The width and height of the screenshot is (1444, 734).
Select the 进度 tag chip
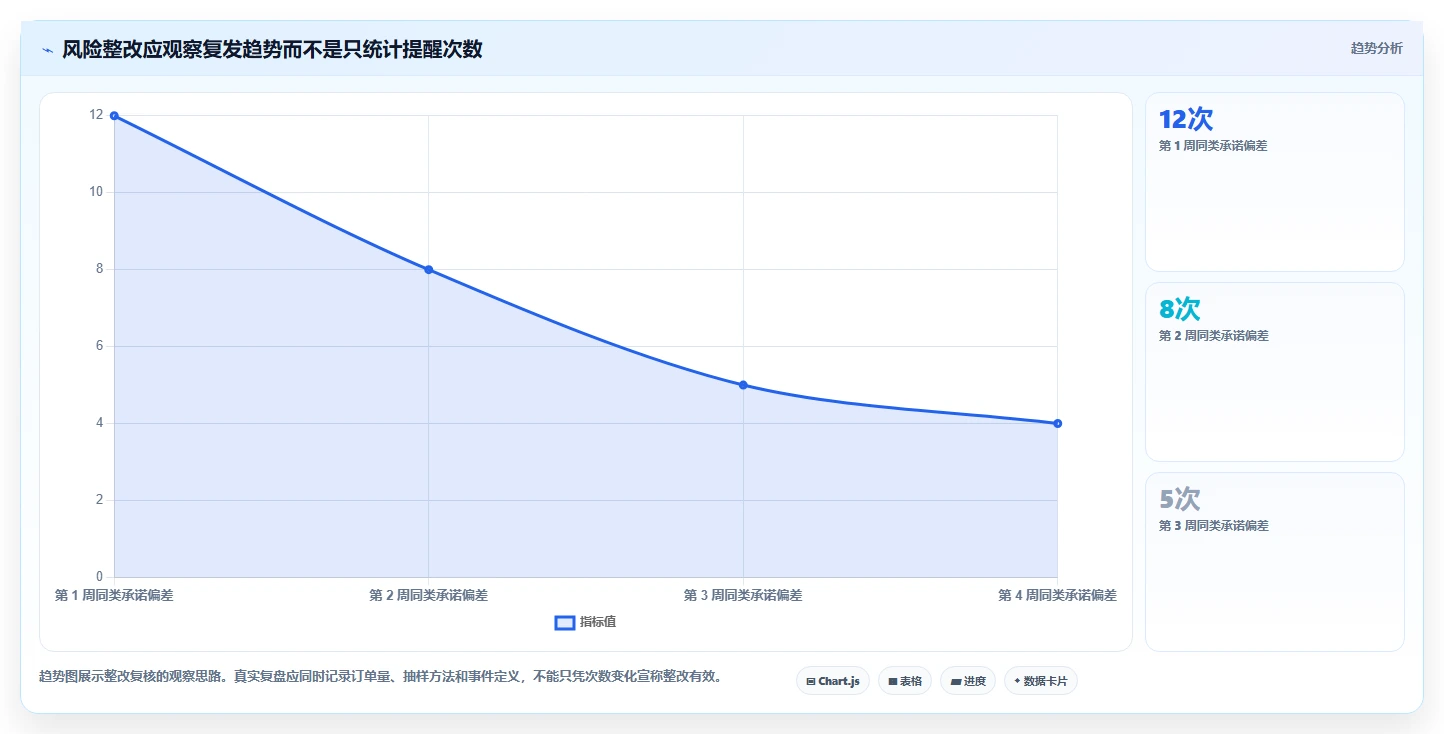point(968,681)
